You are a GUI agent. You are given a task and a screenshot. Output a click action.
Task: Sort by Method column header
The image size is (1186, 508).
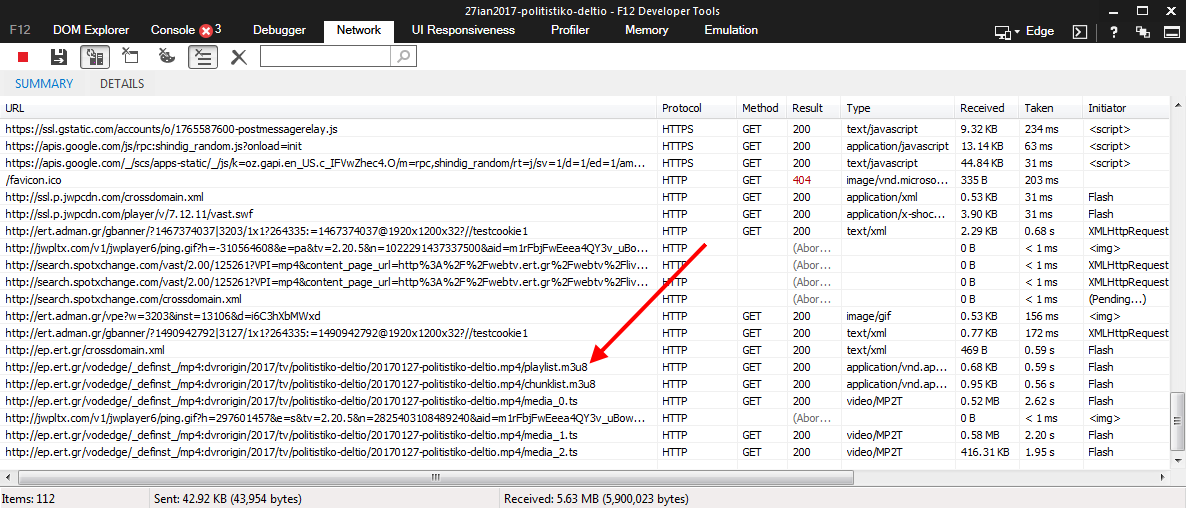tap(762, 108)
